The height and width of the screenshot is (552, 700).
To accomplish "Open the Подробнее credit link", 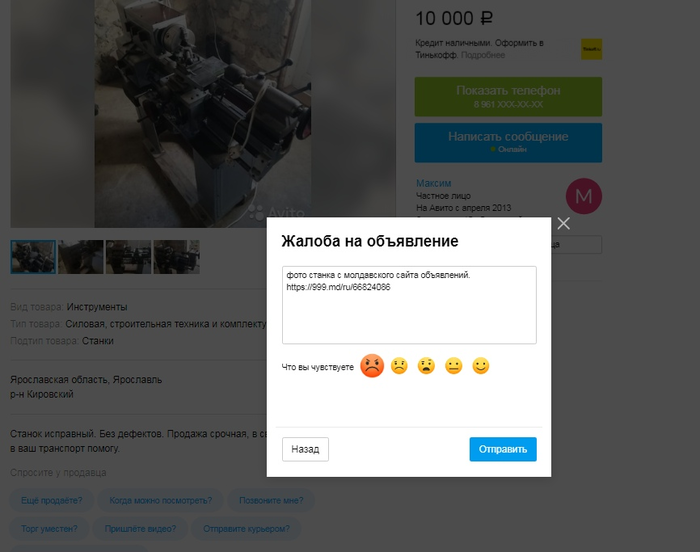I will click(483, 55).
